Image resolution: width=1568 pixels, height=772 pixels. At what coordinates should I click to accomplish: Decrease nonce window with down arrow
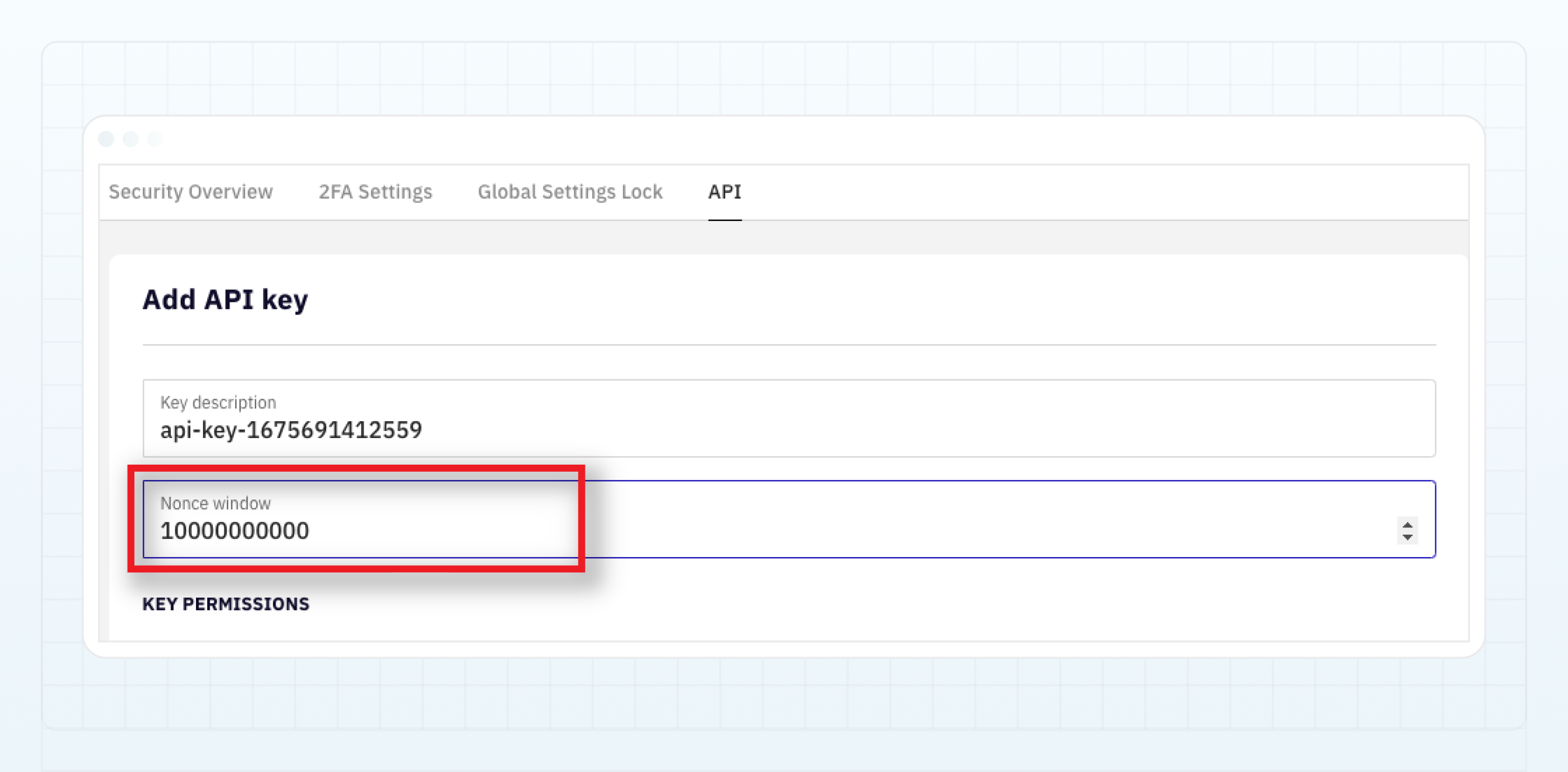[1407, 537]
